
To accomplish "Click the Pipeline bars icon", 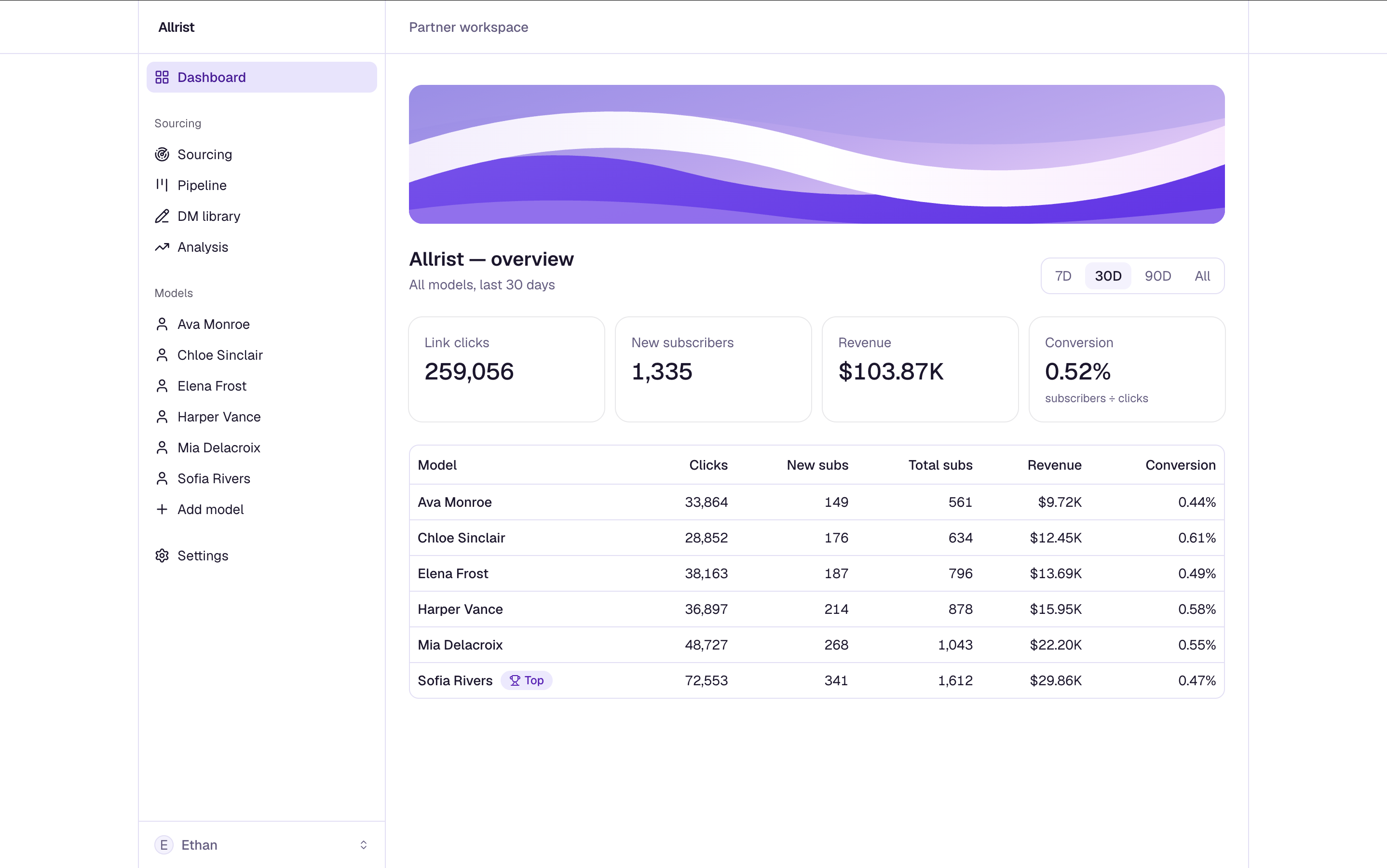I will [162, 185].
